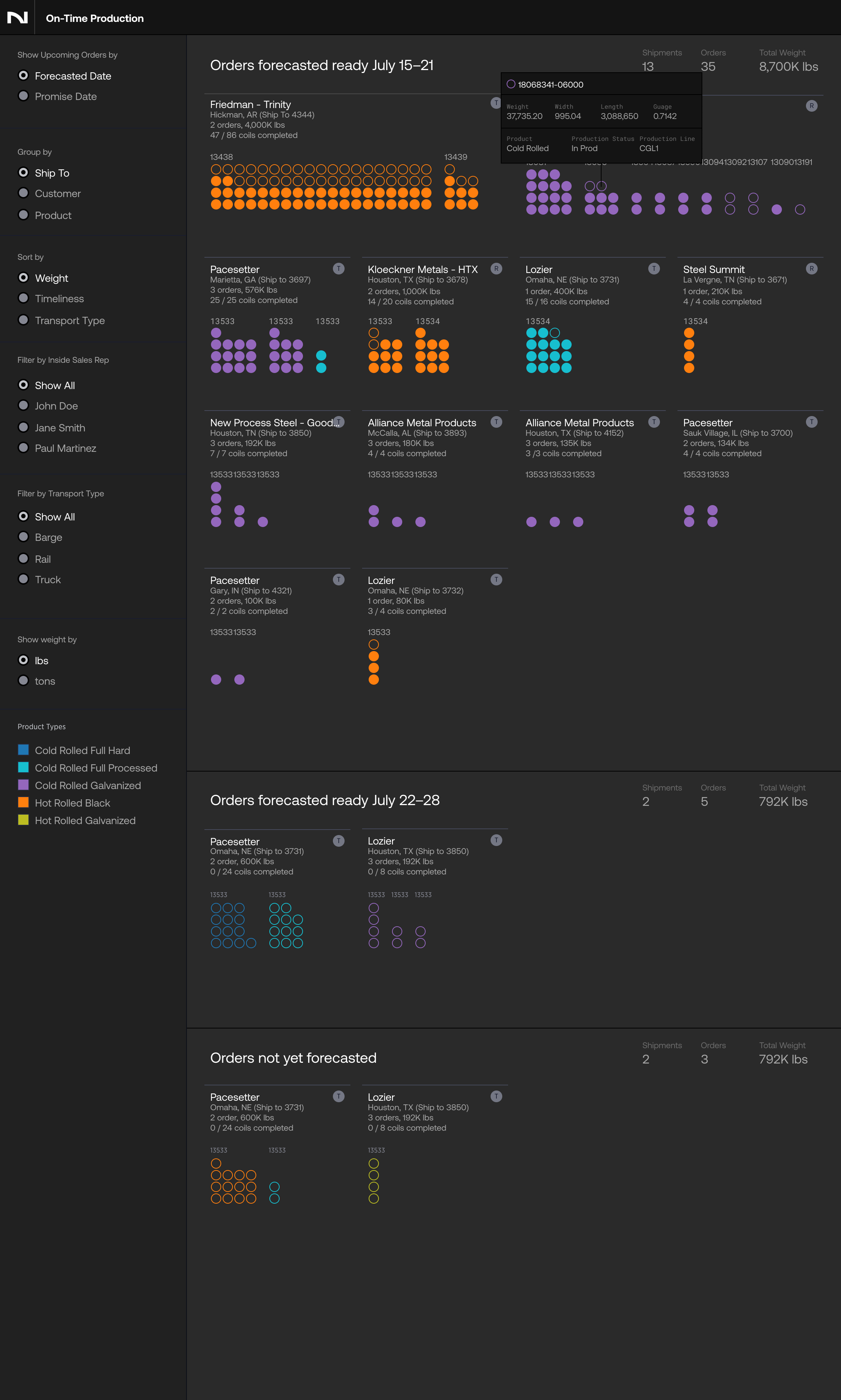Click Hot Rolled Galvanized color swatch
Screen dimensions: 841x1400
[23, 820]
